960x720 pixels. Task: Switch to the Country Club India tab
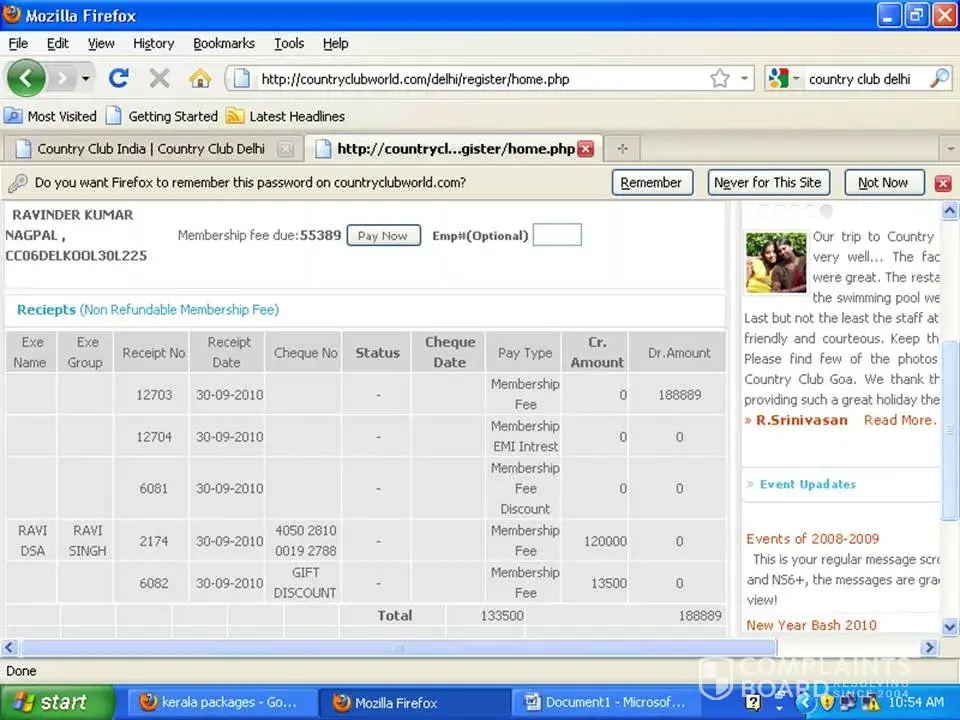(150, 148)
